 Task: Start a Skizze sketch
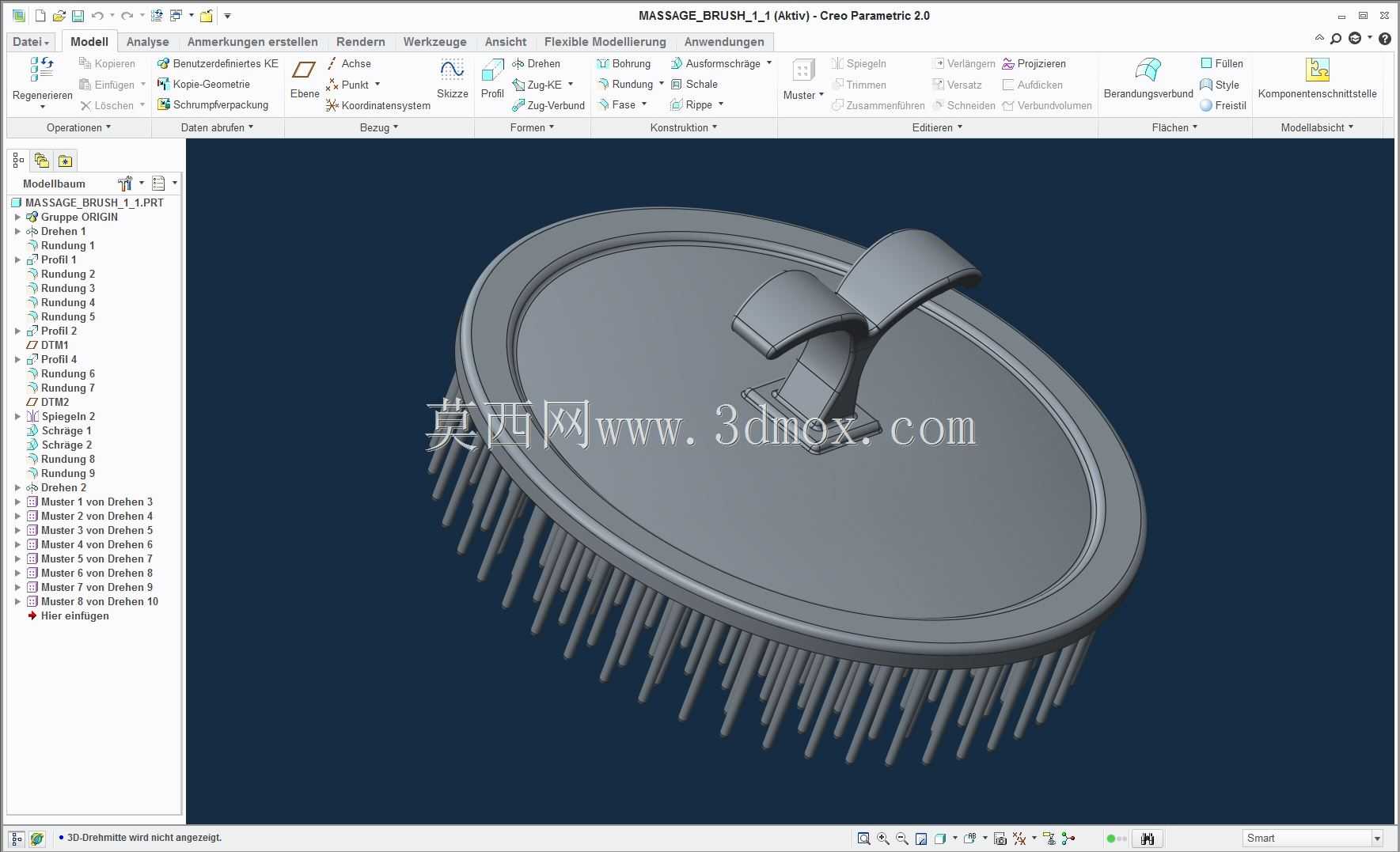[452, 78]
